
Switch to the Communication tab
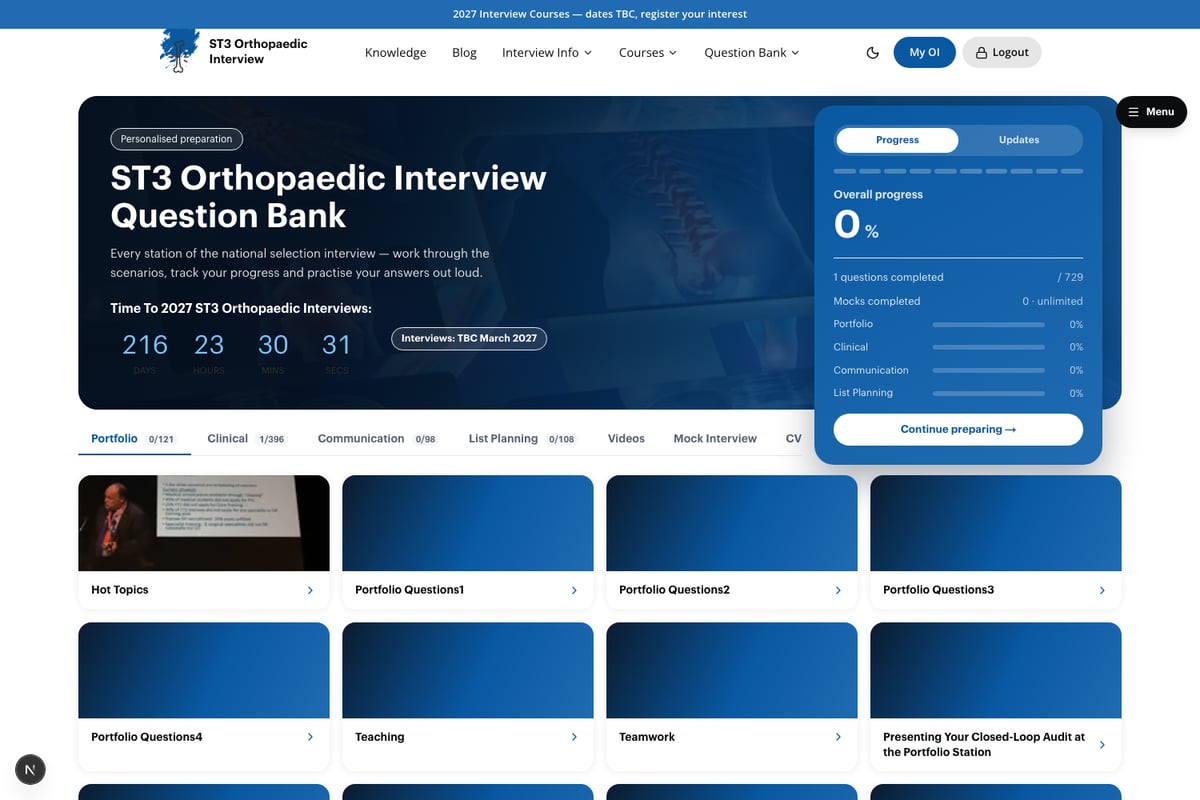(377, 439)
